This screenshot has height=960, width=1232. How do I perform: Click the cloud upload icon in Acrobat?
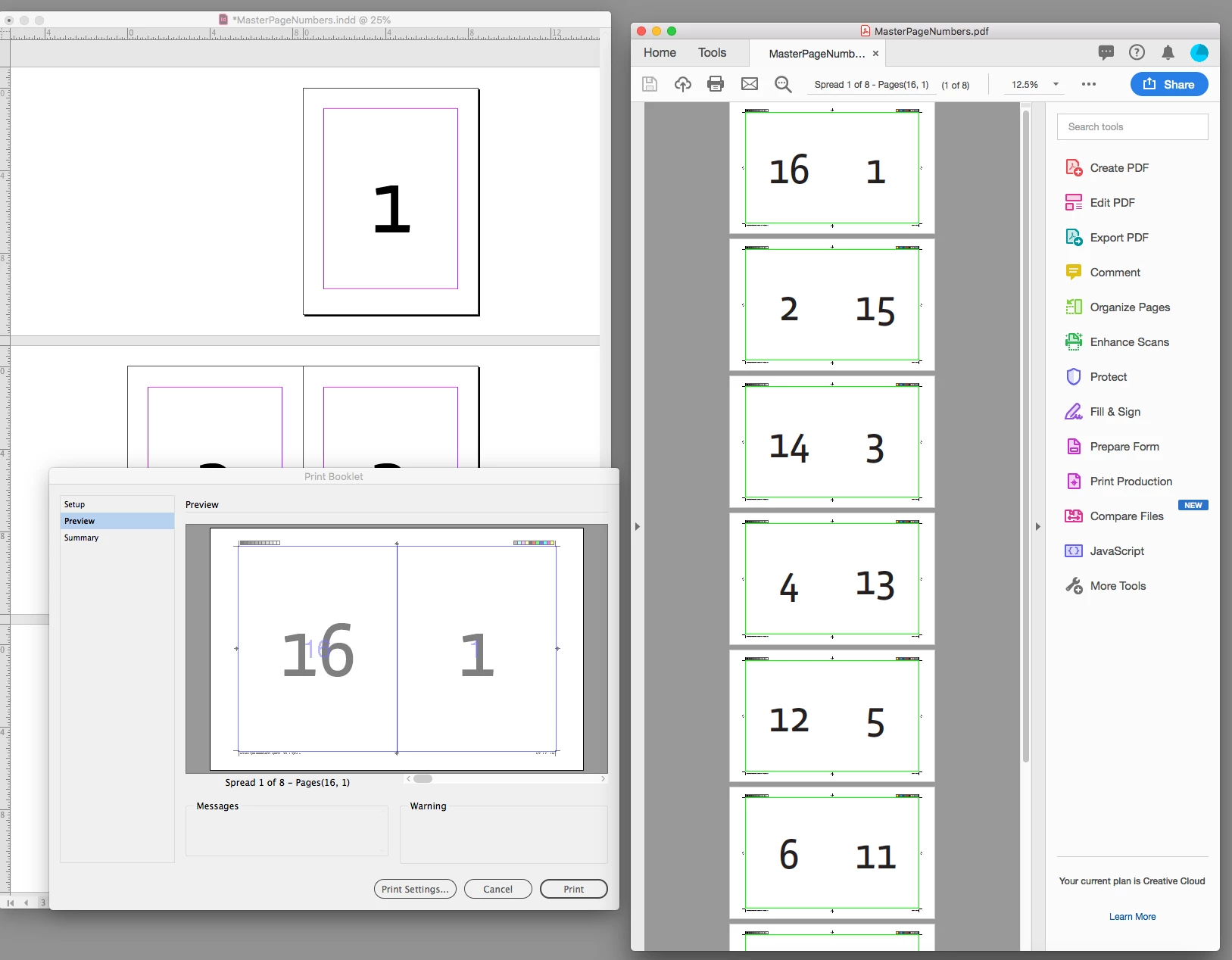683,84
